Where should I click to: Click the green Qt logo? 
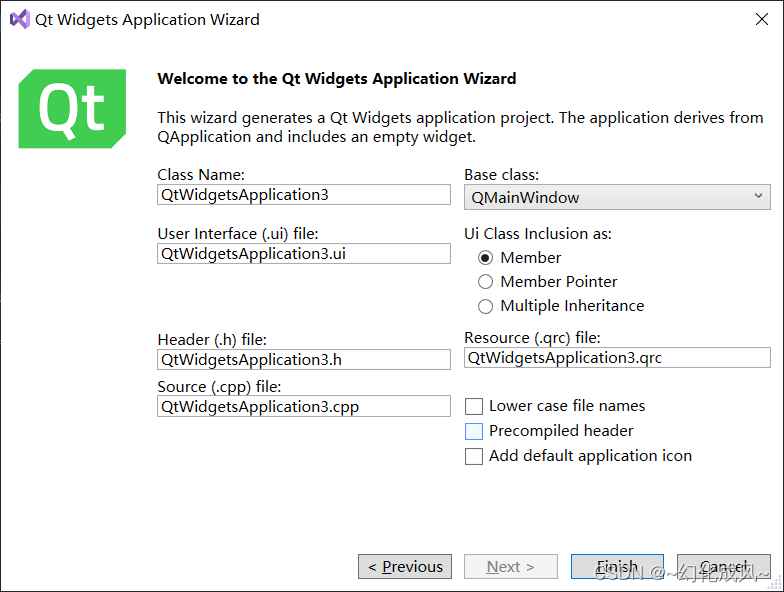click(x=72, y=108)
